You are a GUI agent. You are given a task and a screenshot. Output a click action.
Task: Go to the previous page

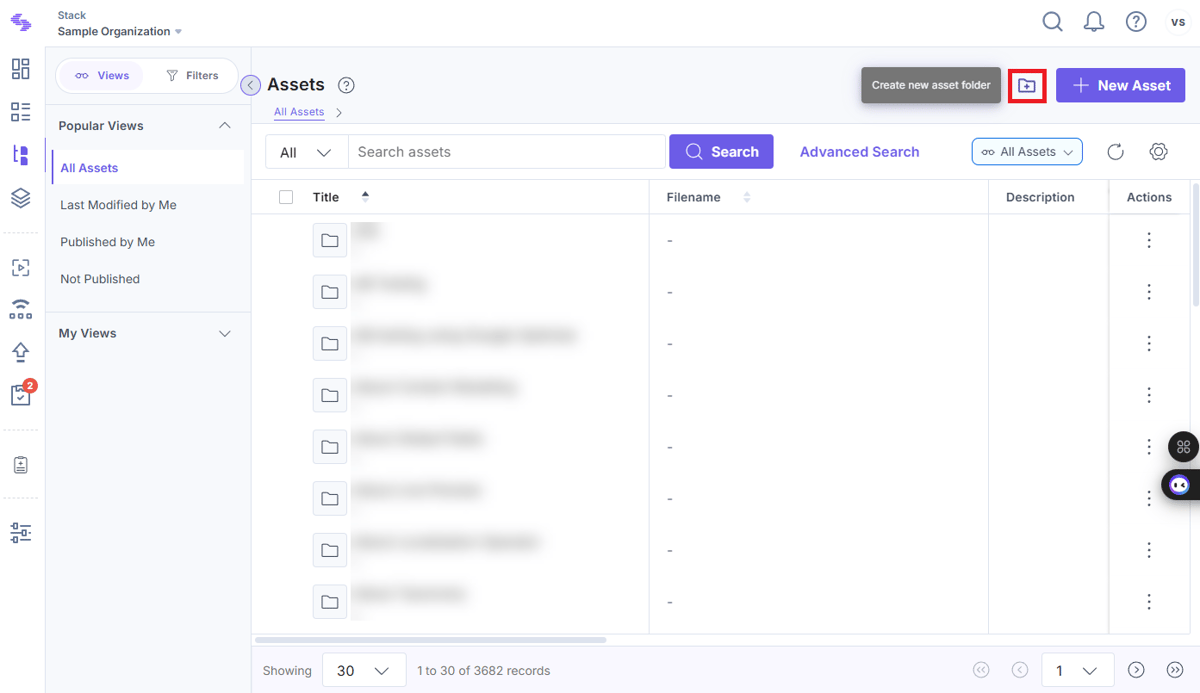1020,670
